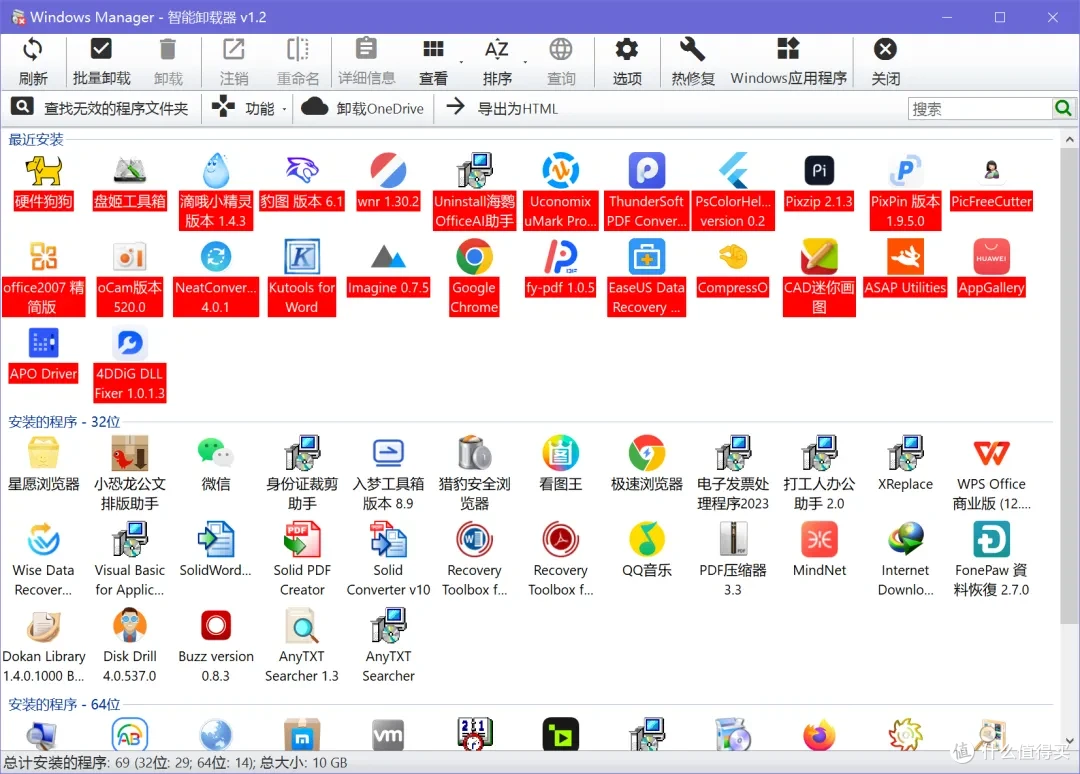Click 查找无效的程序文件夹 toolbar item
The image size is (1080, 774).
(x=100, y=108)
